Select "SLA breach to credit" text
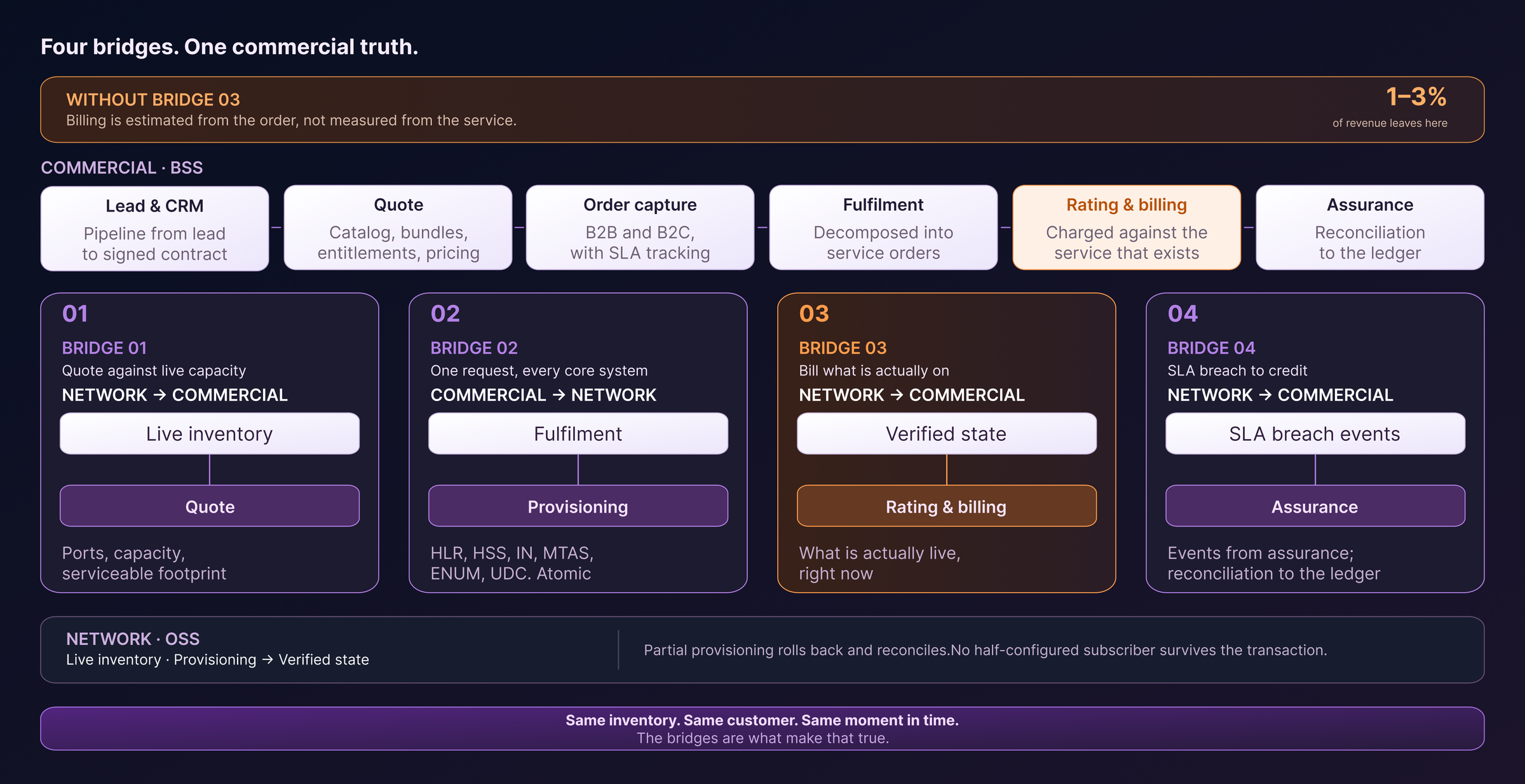 click(1237, 370)
